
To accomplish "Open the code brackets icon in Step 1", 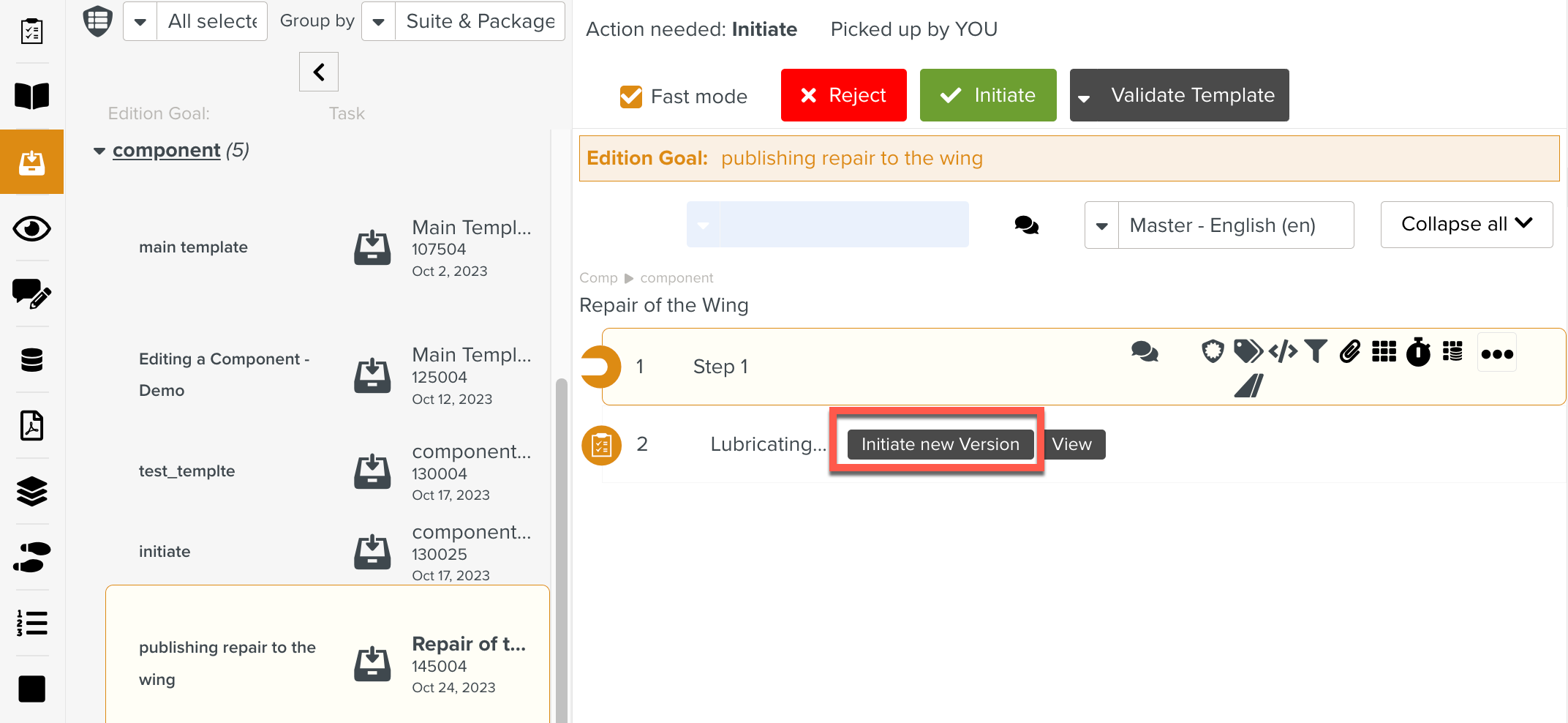I will 1283,352.
